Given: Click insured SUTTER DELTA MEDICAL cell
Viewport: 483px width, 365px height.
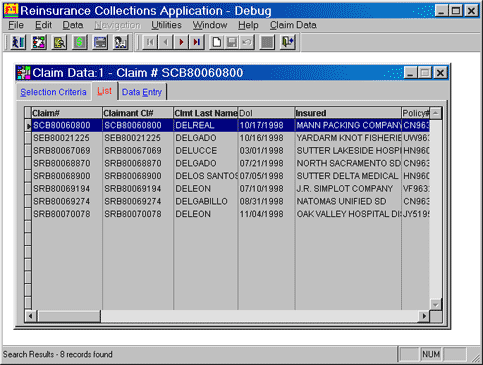Looking at the screenshot, I should click(348, 176).
